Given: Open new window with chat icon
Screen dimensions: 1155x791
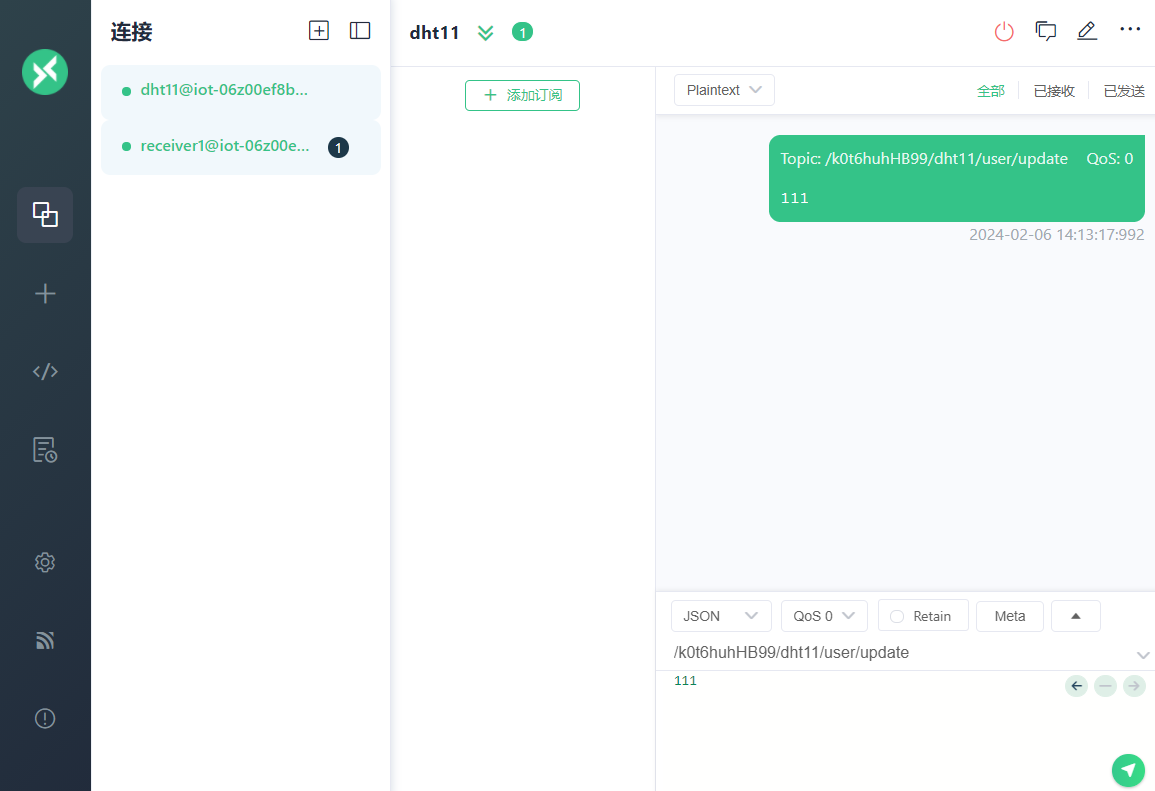Looking at the screenshot, I should (x=1045, y=31).
